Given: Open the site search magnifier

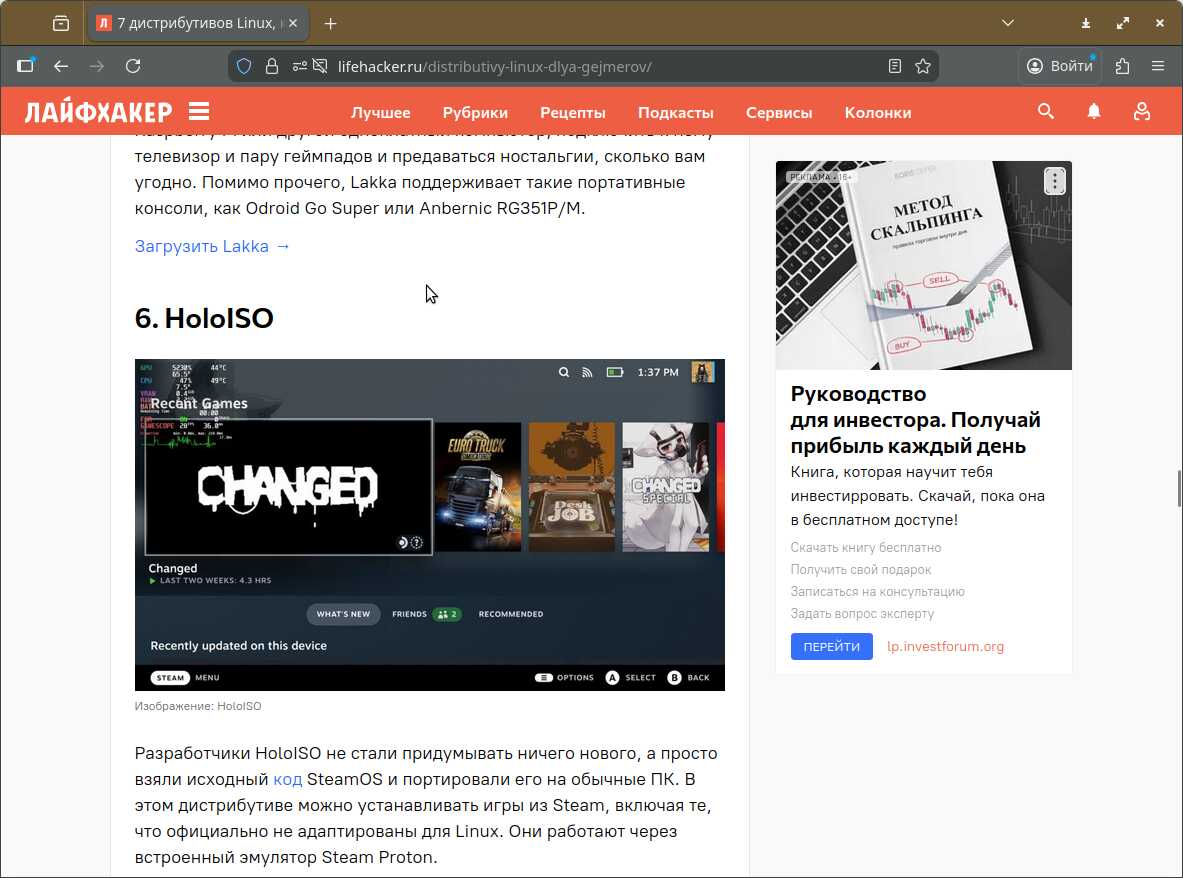Looking at the screenshot, I should click(x=1046, y=112).
